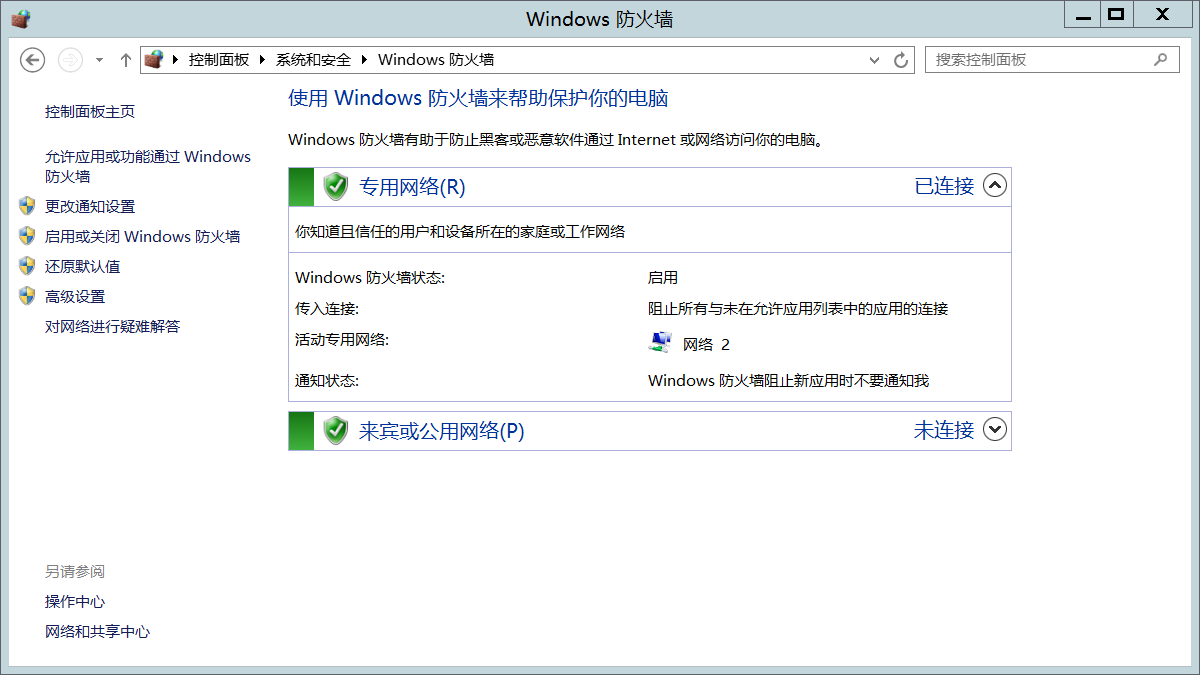Open the breadcrumb arrow after 系统和安全
The width and height of the screenshot is (1200, 675).
pos(365,60)
